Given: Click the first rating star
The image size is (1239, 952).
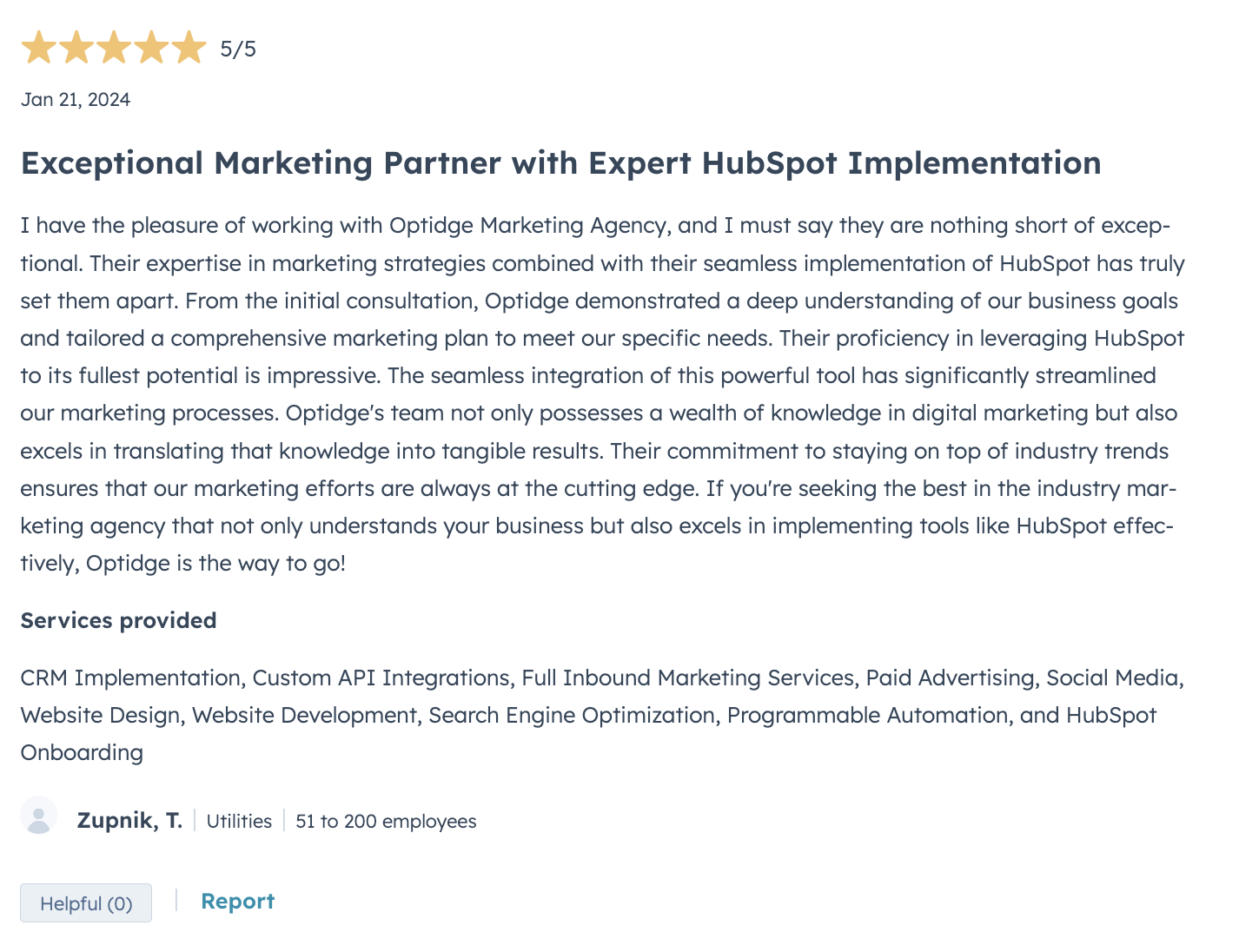Looking at the screenshot, I should point(39,49).
